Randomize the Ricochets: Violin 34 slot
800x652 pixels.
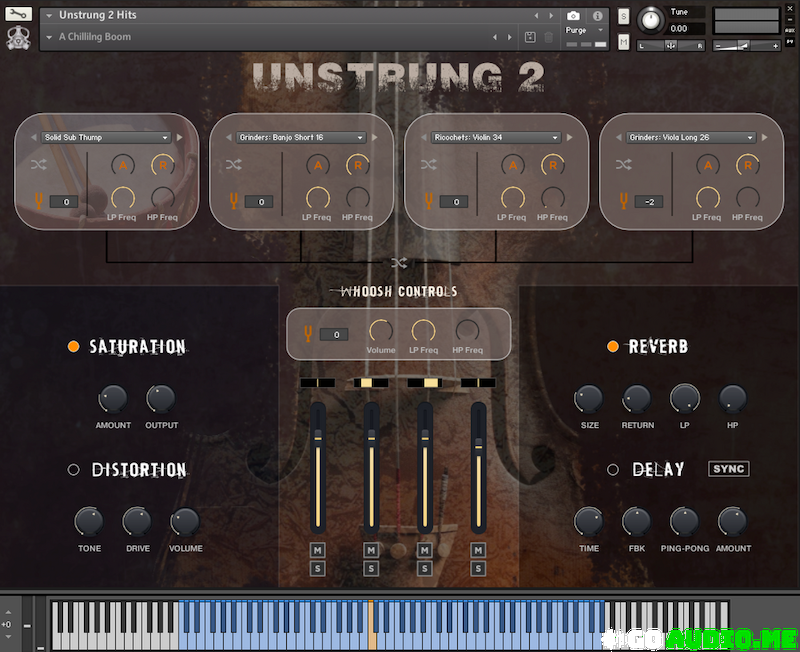pyautogui.click(x=429, y=164)
